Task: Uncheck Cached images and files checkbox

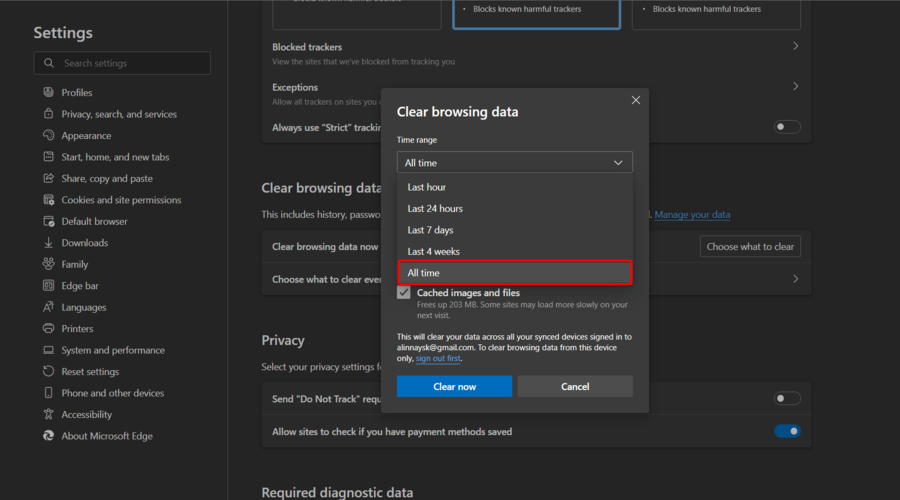Action: (403, 293)
